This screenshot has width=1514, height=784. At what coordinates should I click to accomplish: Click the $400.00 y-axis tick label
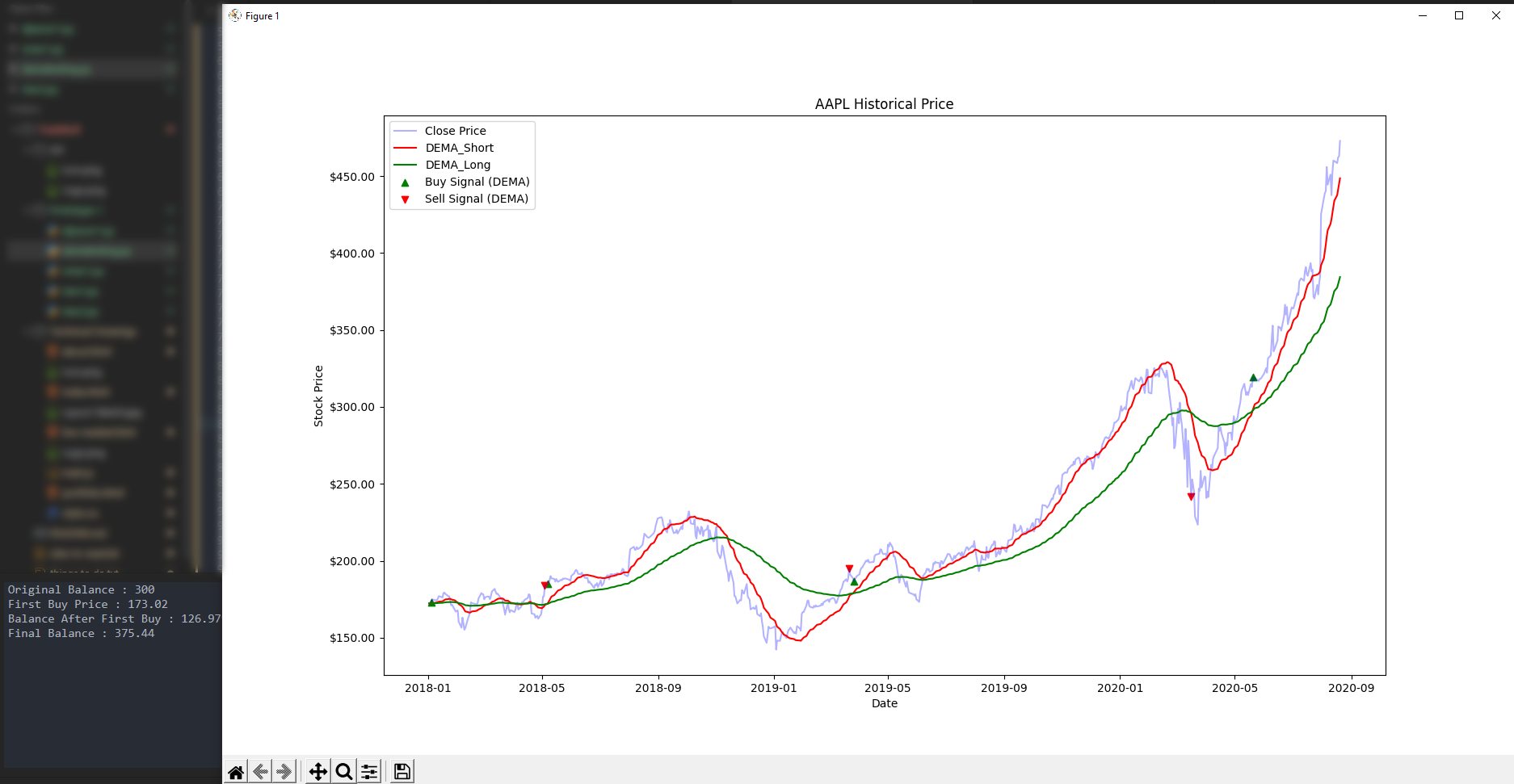coord(352,254)
